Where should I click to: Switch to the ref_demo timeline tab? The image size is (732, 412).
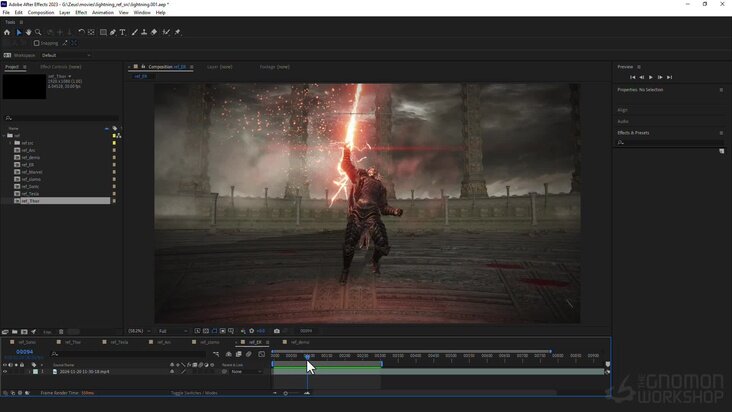(300, 342)
